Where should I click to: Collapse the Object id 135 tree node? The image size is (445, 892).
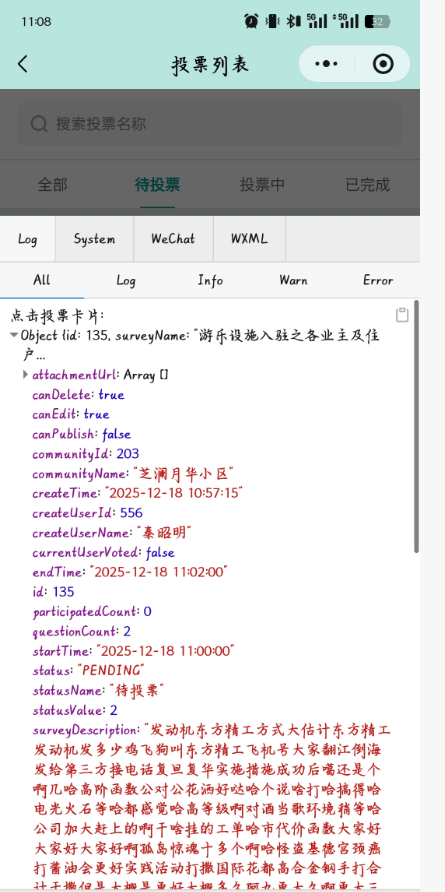(x=14, y=335)
